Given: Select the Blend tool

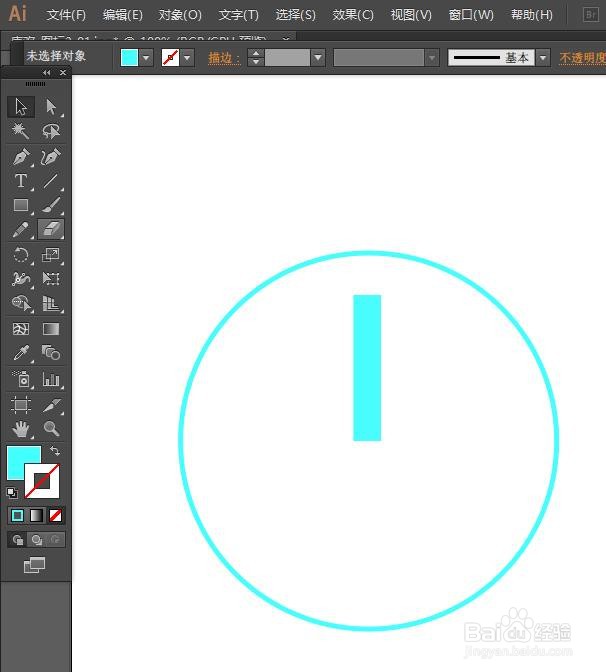Looking at the screenshot, I should [x=51, y=353].
